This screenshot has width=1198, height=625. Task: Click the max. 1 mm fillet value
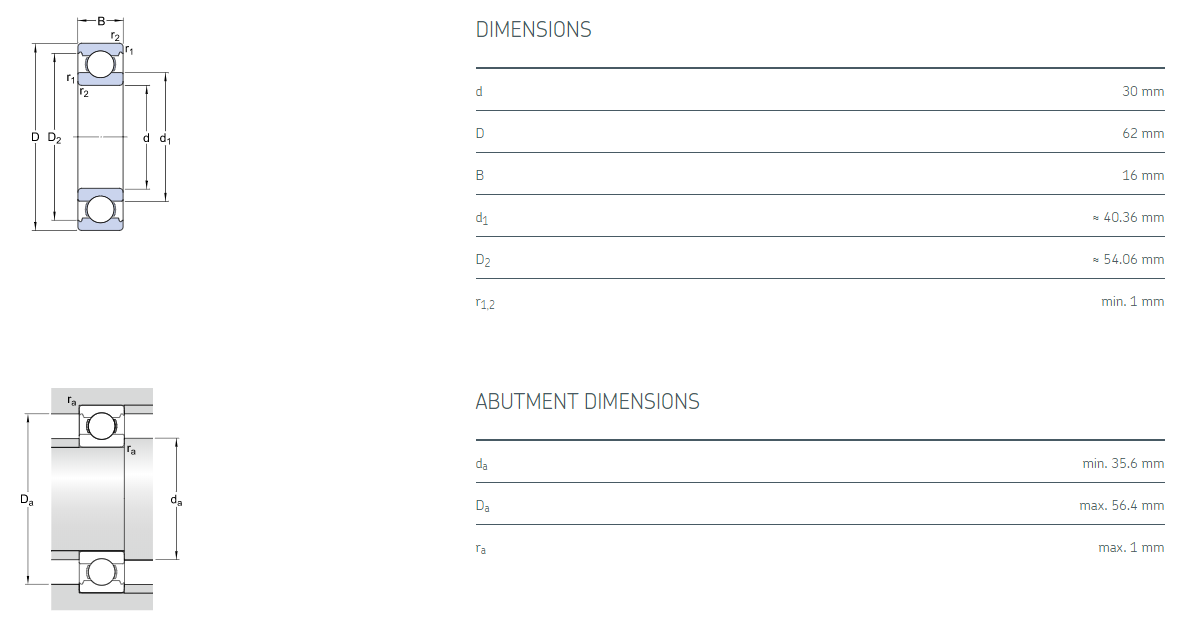pyautogui.click(x=1131, y=547)
